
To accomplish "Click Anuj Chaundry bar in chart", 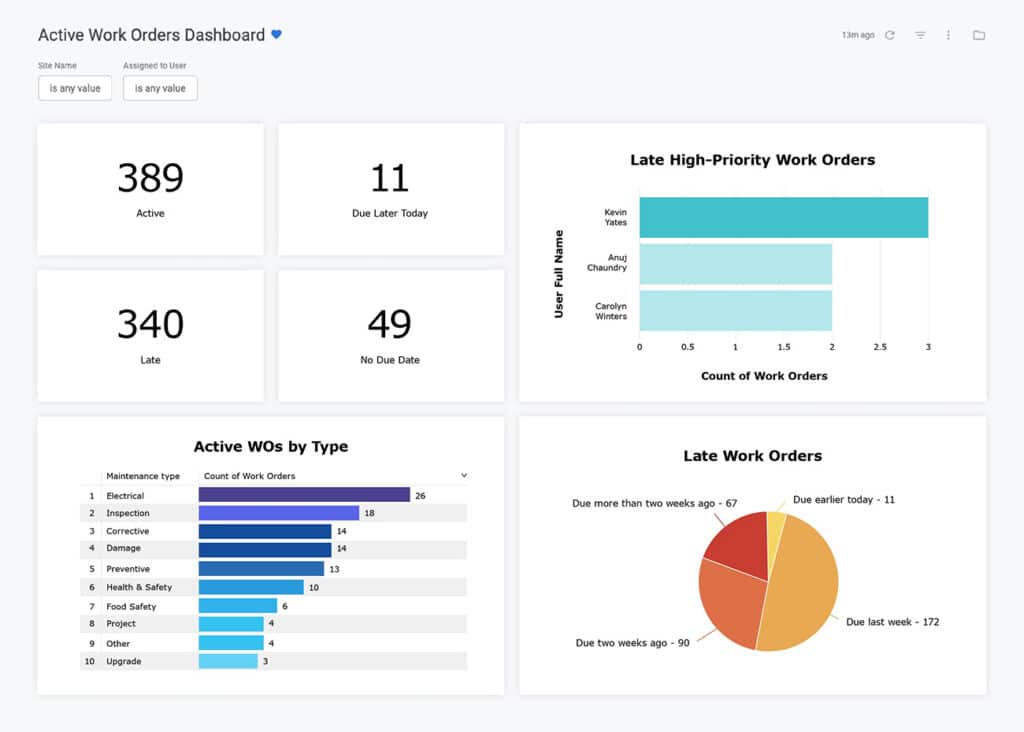I will point(735,264).
